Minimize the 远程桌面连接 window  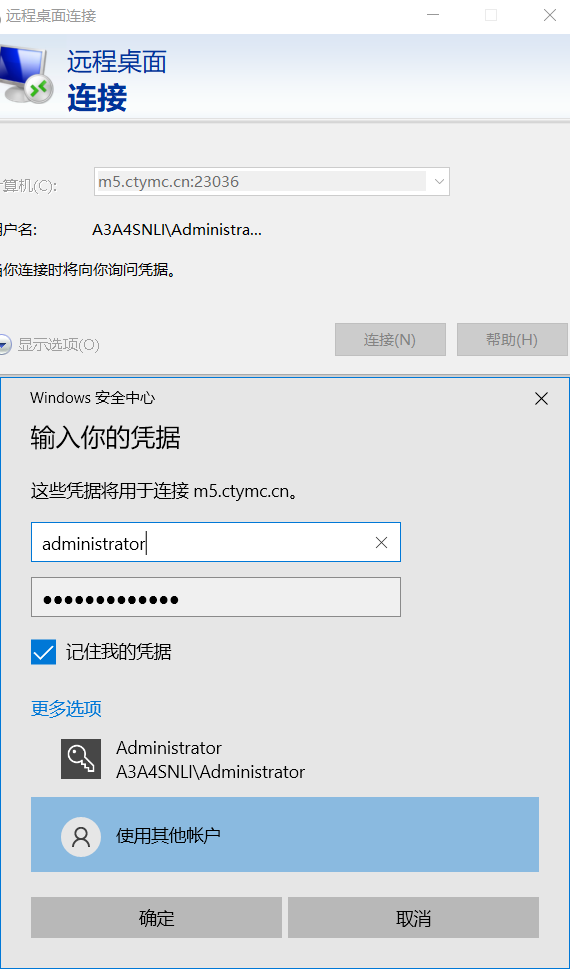(x=433, y=15)
